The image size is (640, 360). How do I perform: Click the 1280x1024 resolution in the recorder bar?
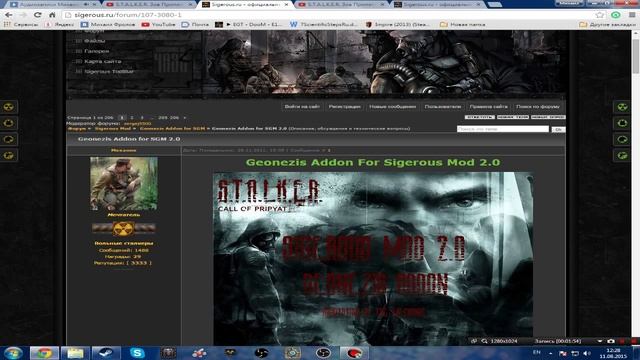[504, 341]
